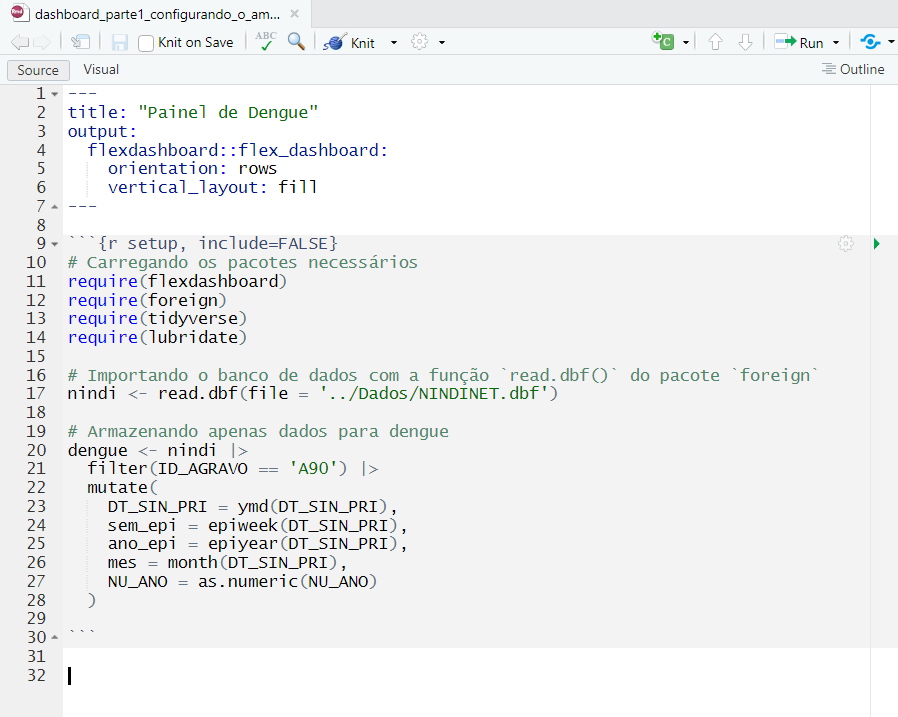
Task: Click on vertical_layout: fill line
Action: (212, 187)
